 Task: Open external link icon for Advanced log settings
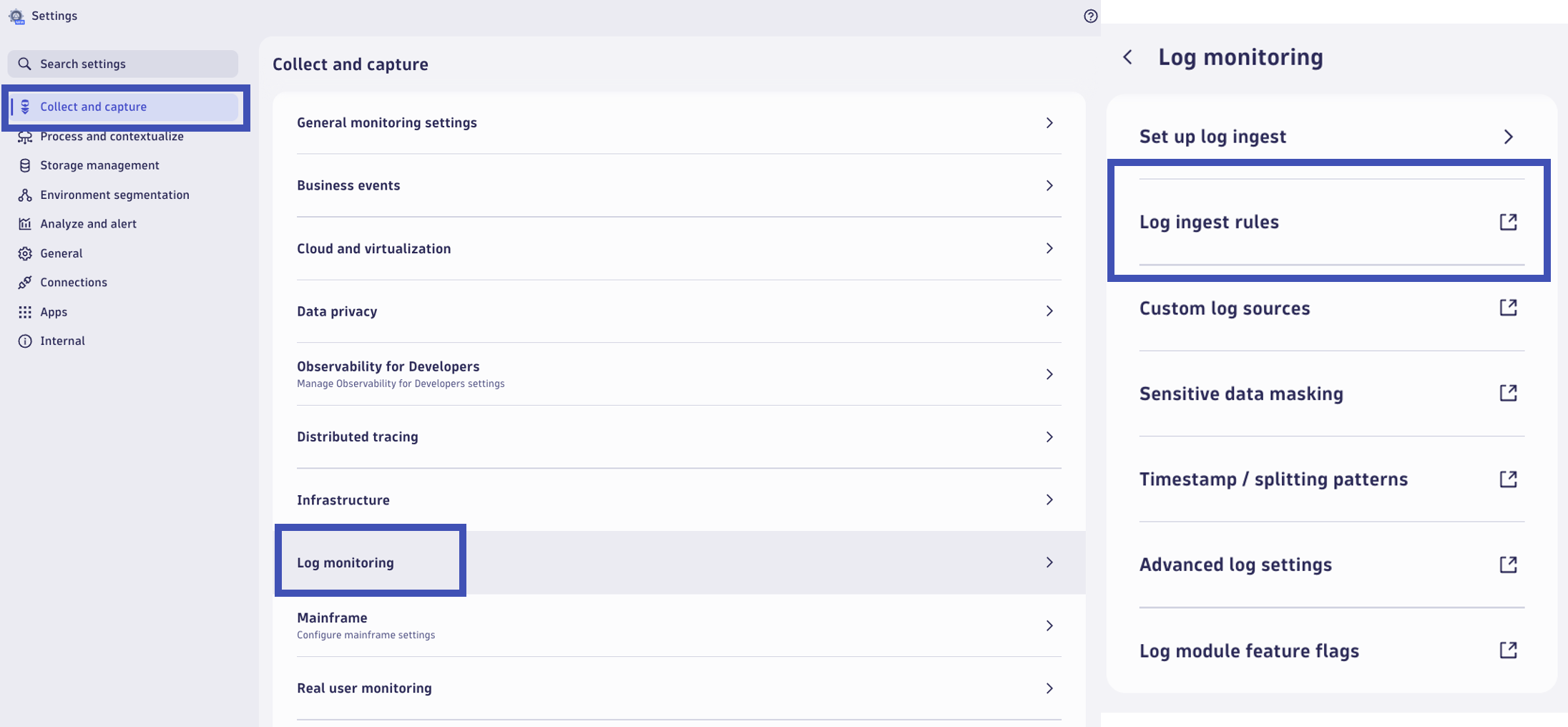1508,565
